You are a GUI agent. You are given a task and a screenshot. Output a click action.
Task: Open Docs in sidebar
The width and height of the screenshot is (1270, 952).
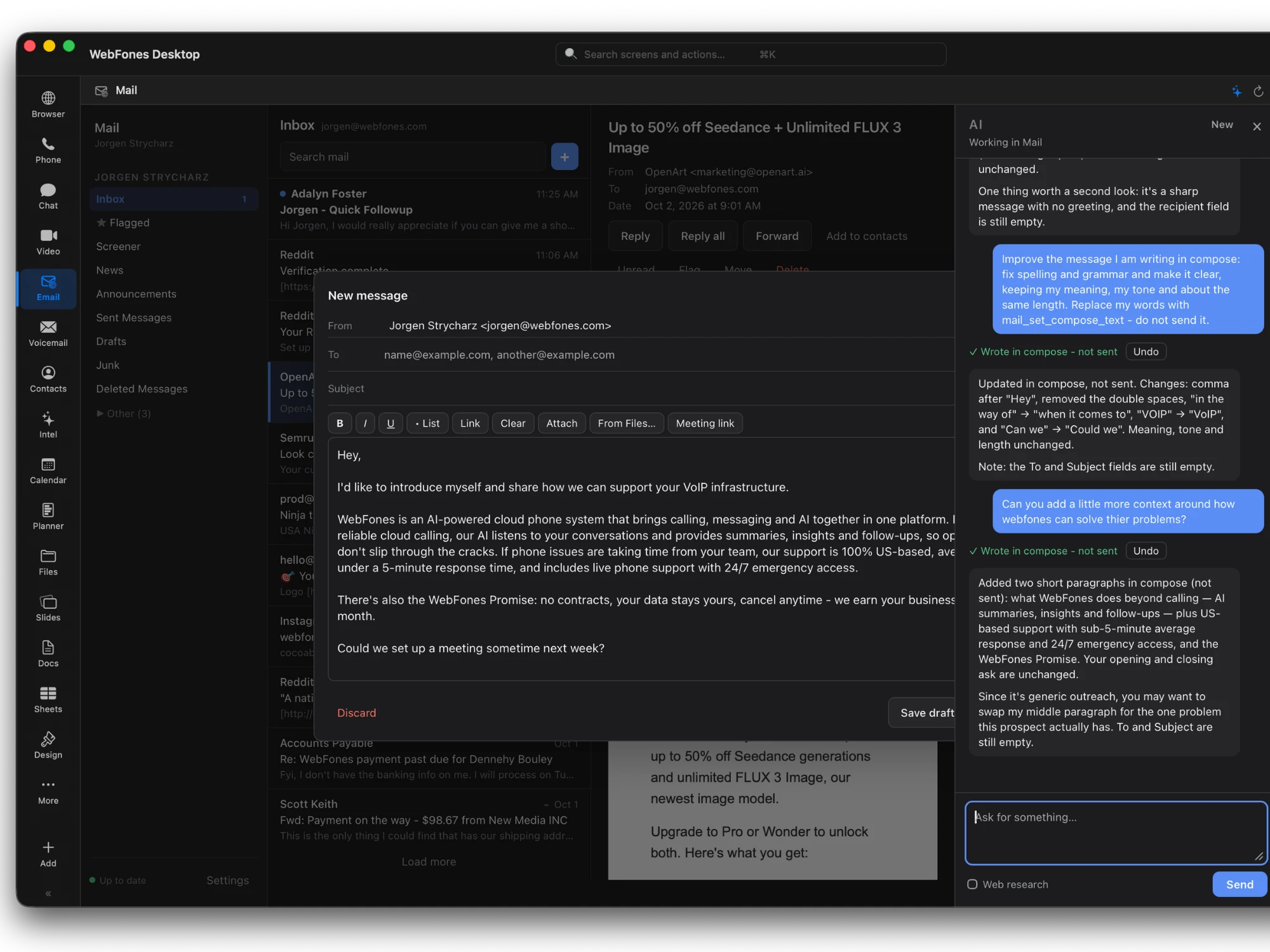pyautogui.click(x=48, y=653)
